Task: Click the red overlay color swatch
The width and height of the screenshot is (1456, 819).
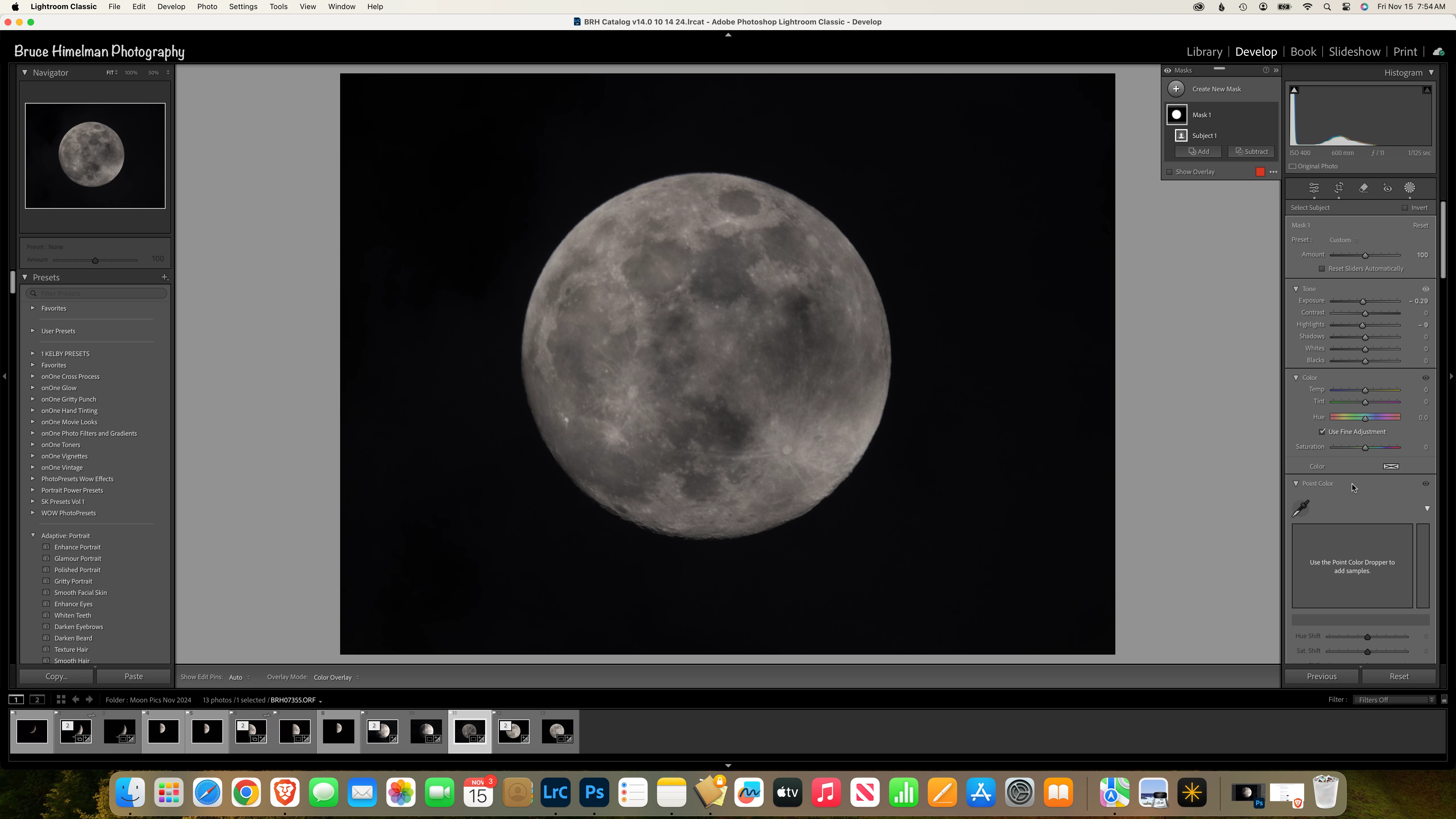Action: [1260, 172]
